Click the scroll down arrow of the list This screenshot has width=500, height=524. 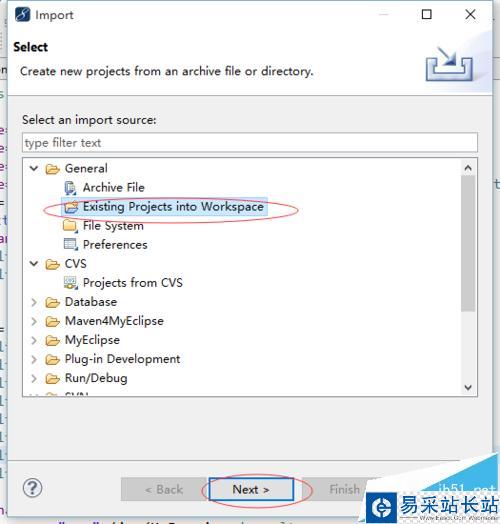(x=468, y=387)
